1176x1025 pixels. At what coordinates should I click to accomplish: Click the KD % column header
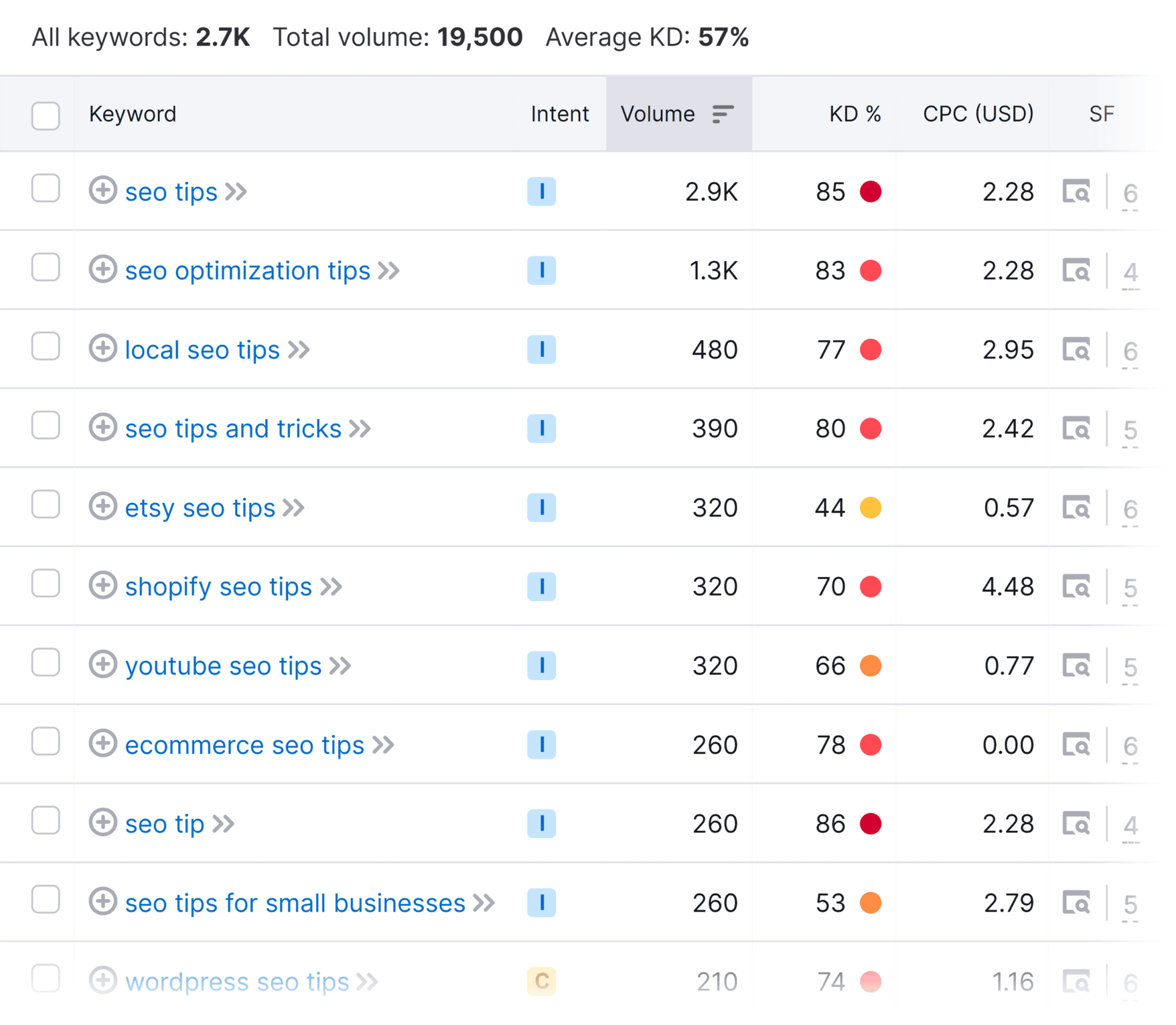(x=854, y=114)
